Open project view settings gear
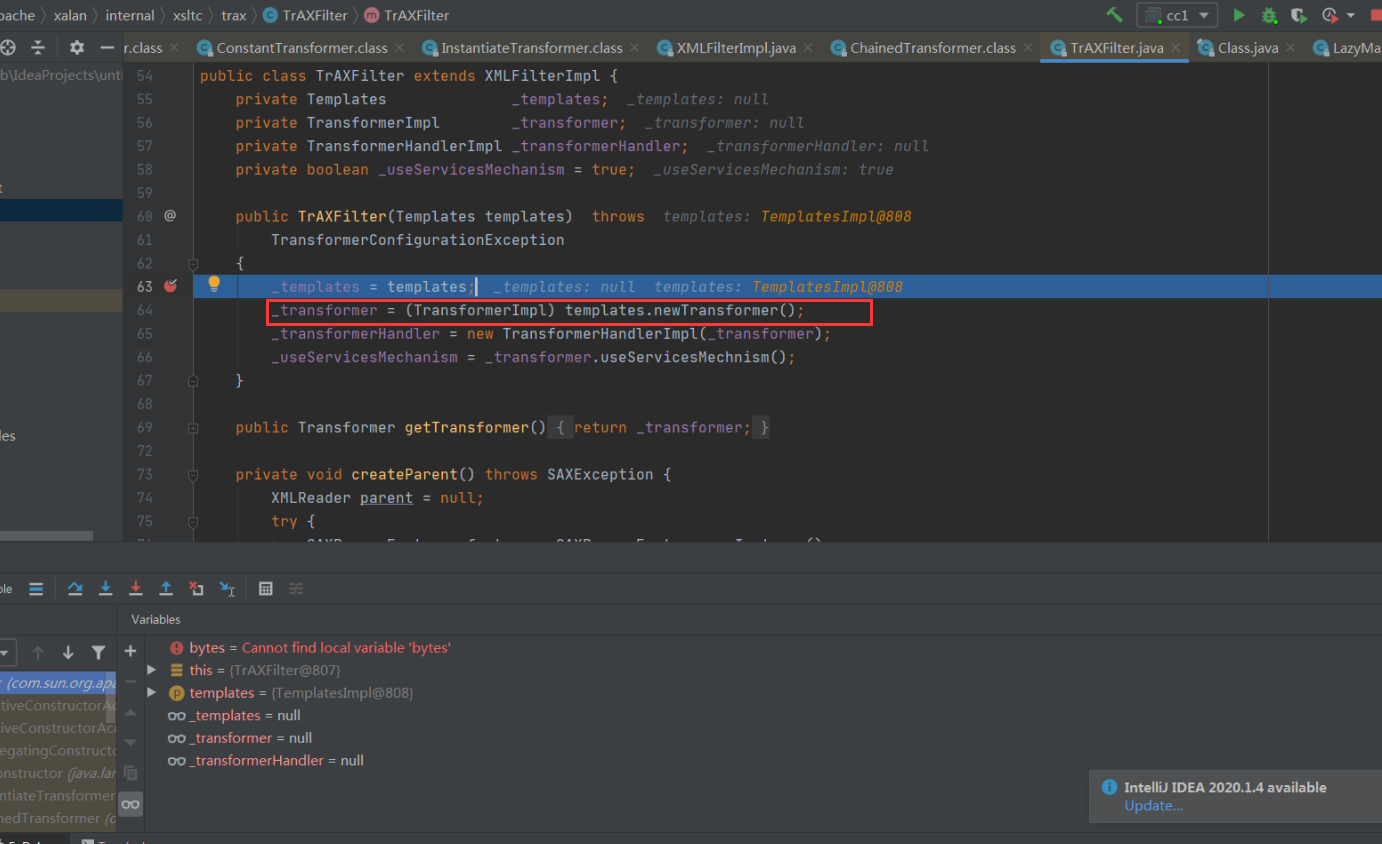 [77, 47]
